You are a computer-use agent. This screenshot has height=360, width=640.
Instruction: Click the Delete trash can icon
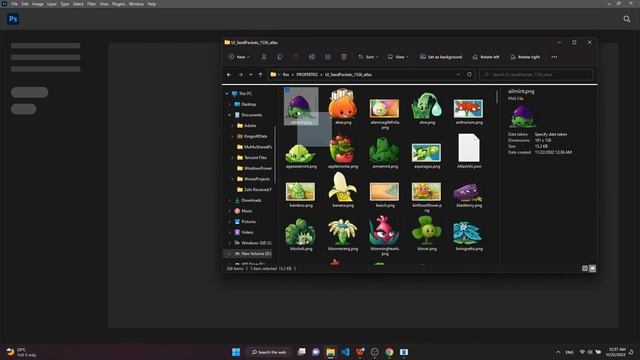point(344,57)
